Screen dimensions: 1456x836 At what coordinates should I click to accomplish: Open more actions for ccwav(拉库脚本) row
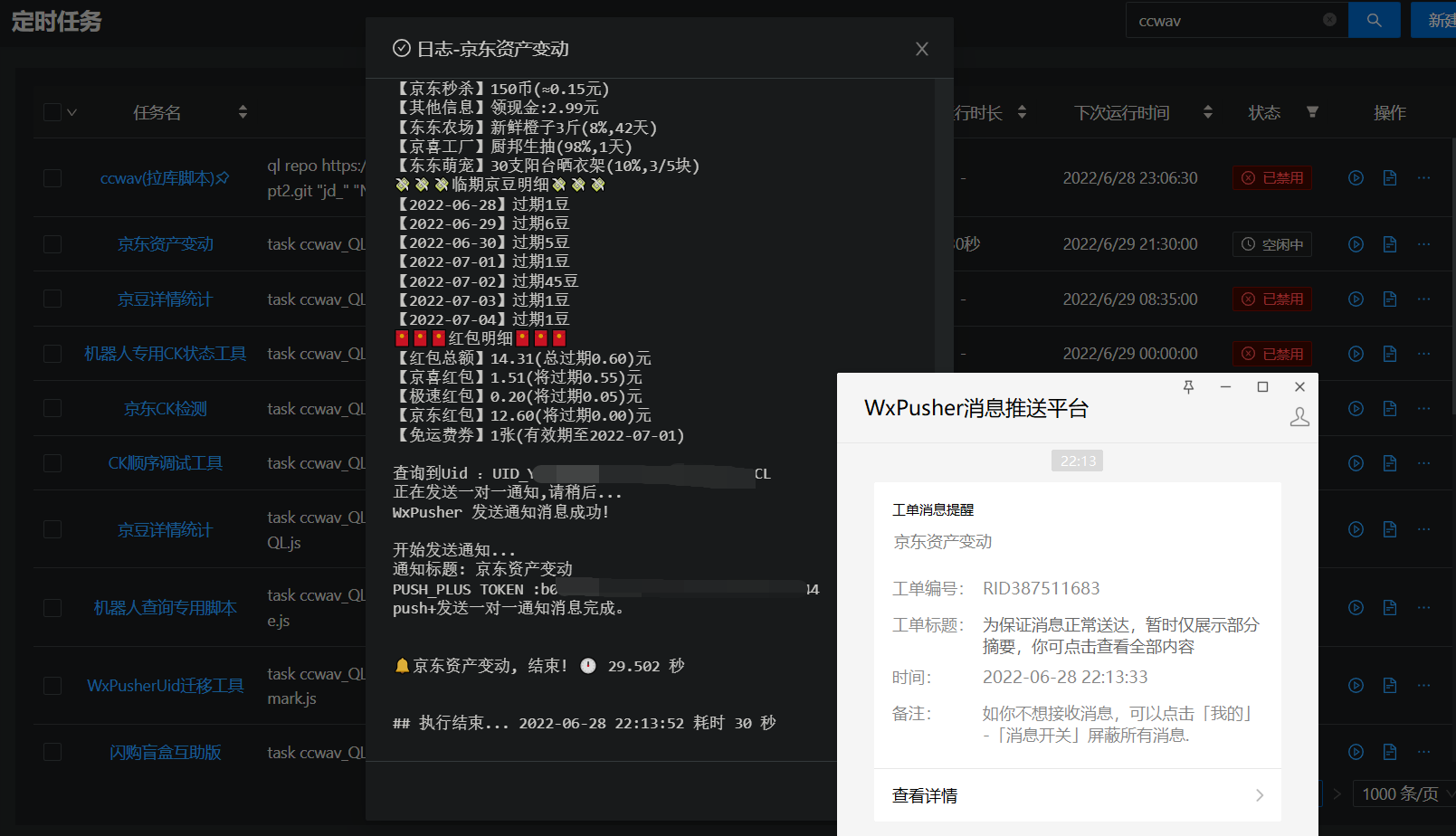[1423, 178]
